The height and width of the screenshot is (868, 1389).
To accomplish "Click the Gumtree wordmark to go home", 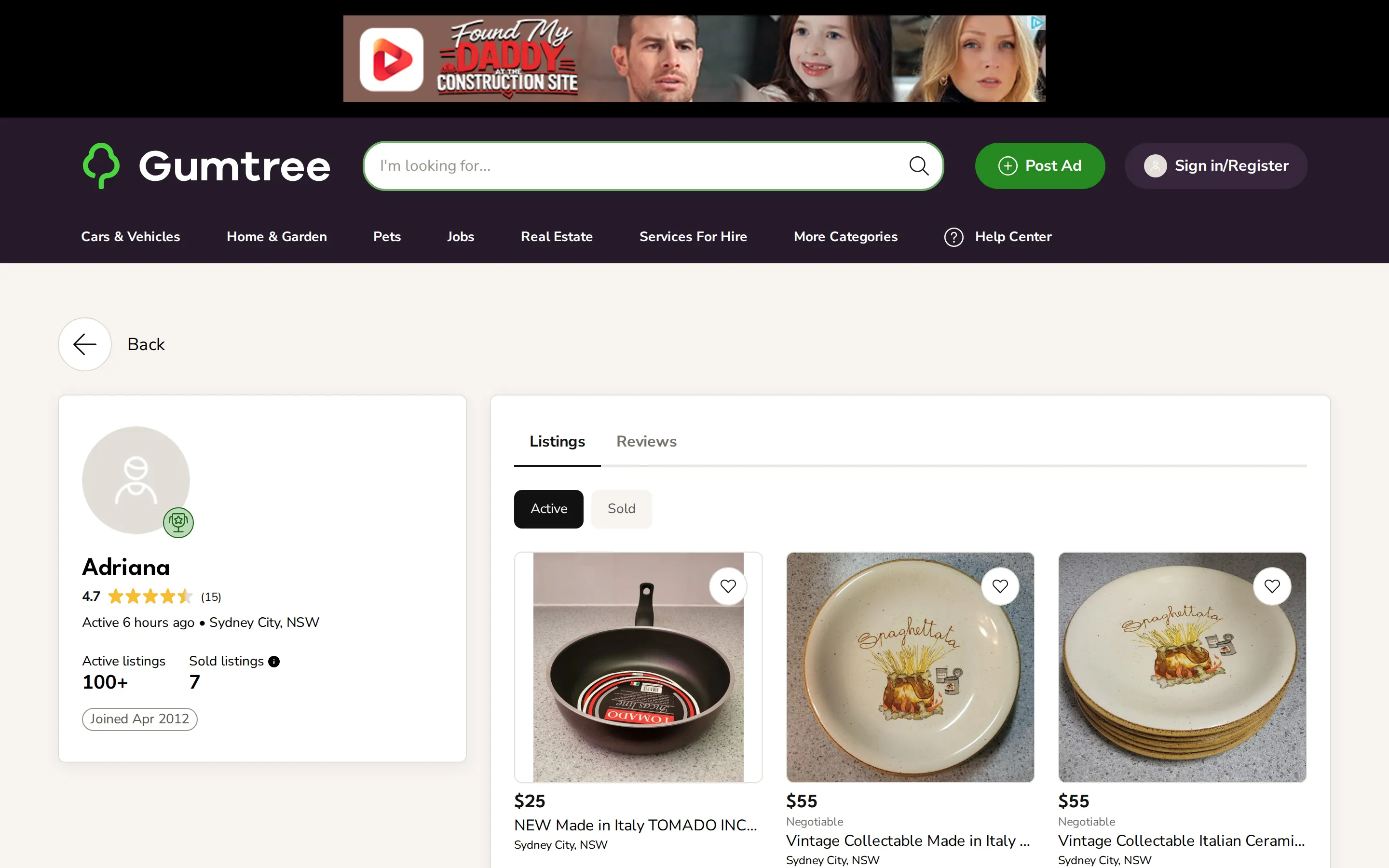I will (x=234, y=166).
